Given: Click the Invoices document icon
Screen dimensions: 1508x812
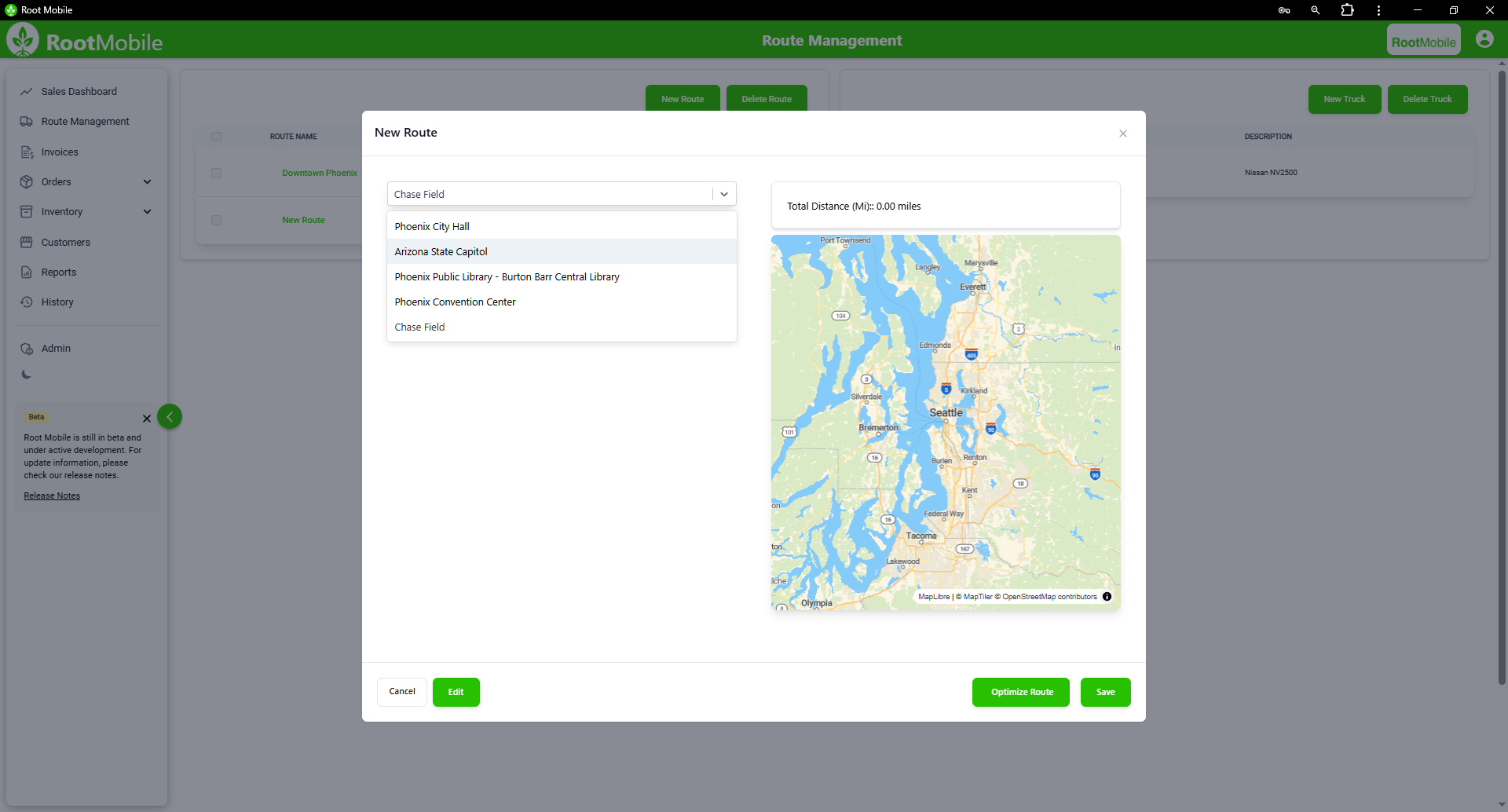Looking at the screenshot, I should point(27,152).
